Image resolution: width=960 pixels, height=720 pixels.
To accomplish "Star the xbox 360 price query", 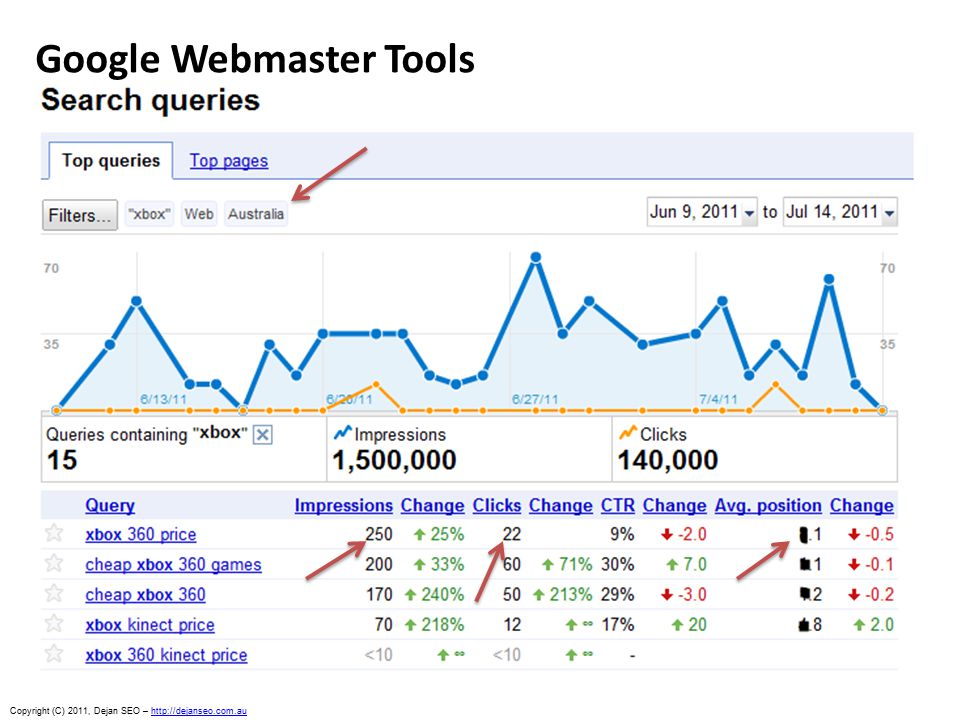I will (54, 533).
